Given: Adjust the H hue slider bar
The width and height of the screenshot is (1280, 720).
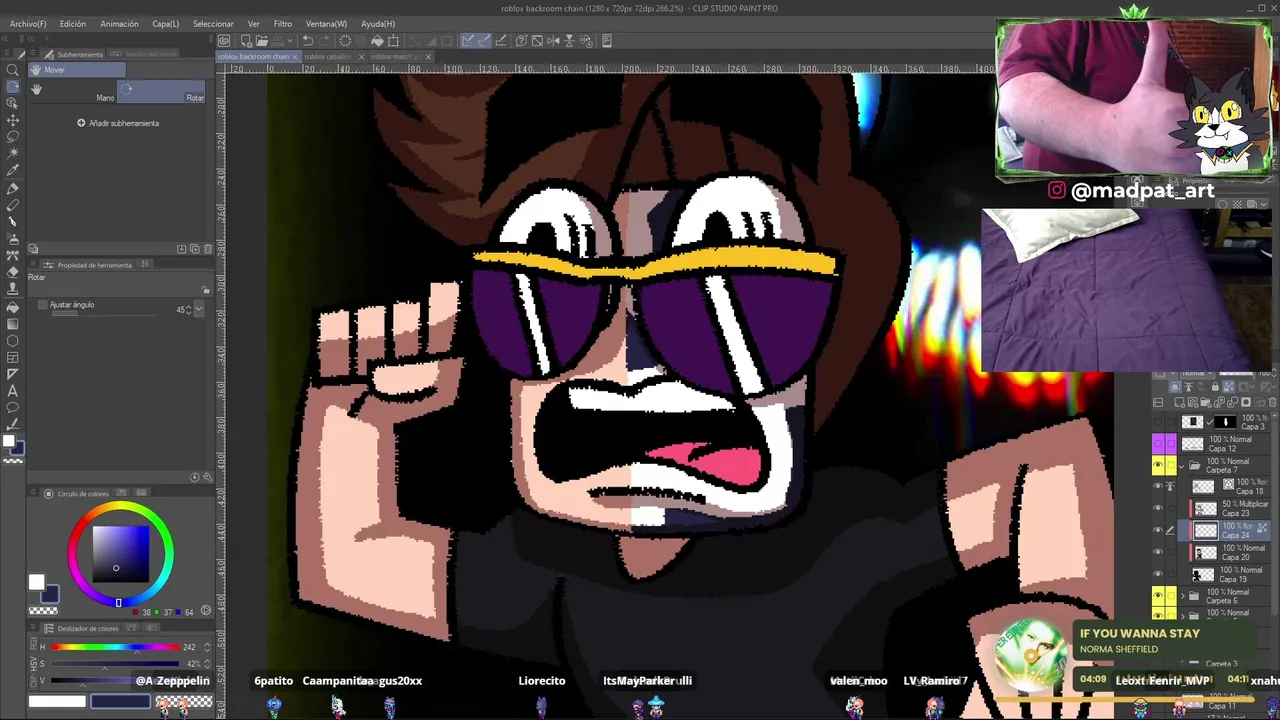Looking at the screenshot, I should (x=116, y=647).
